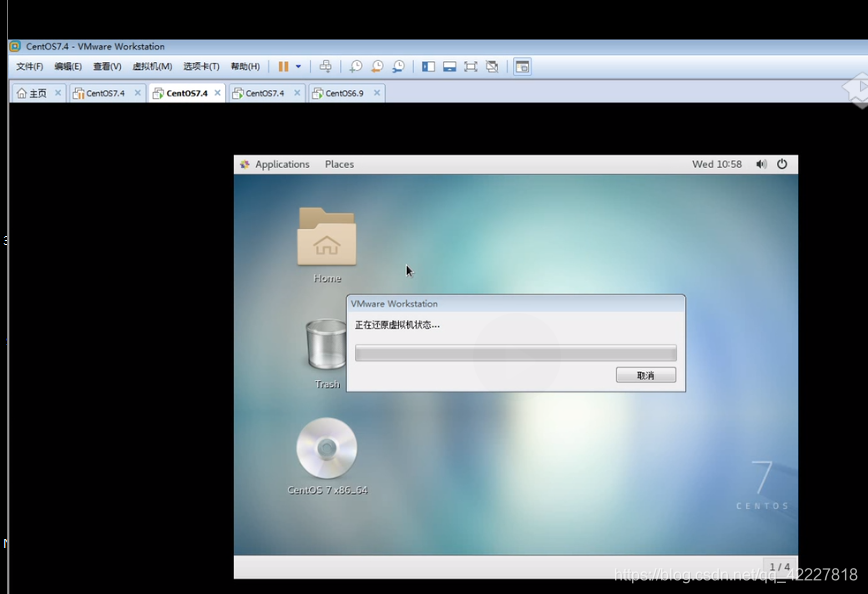Toggle the library sidebar view icon
The width and height of the screenshot is (868, 594).
(x=428, y=66)
